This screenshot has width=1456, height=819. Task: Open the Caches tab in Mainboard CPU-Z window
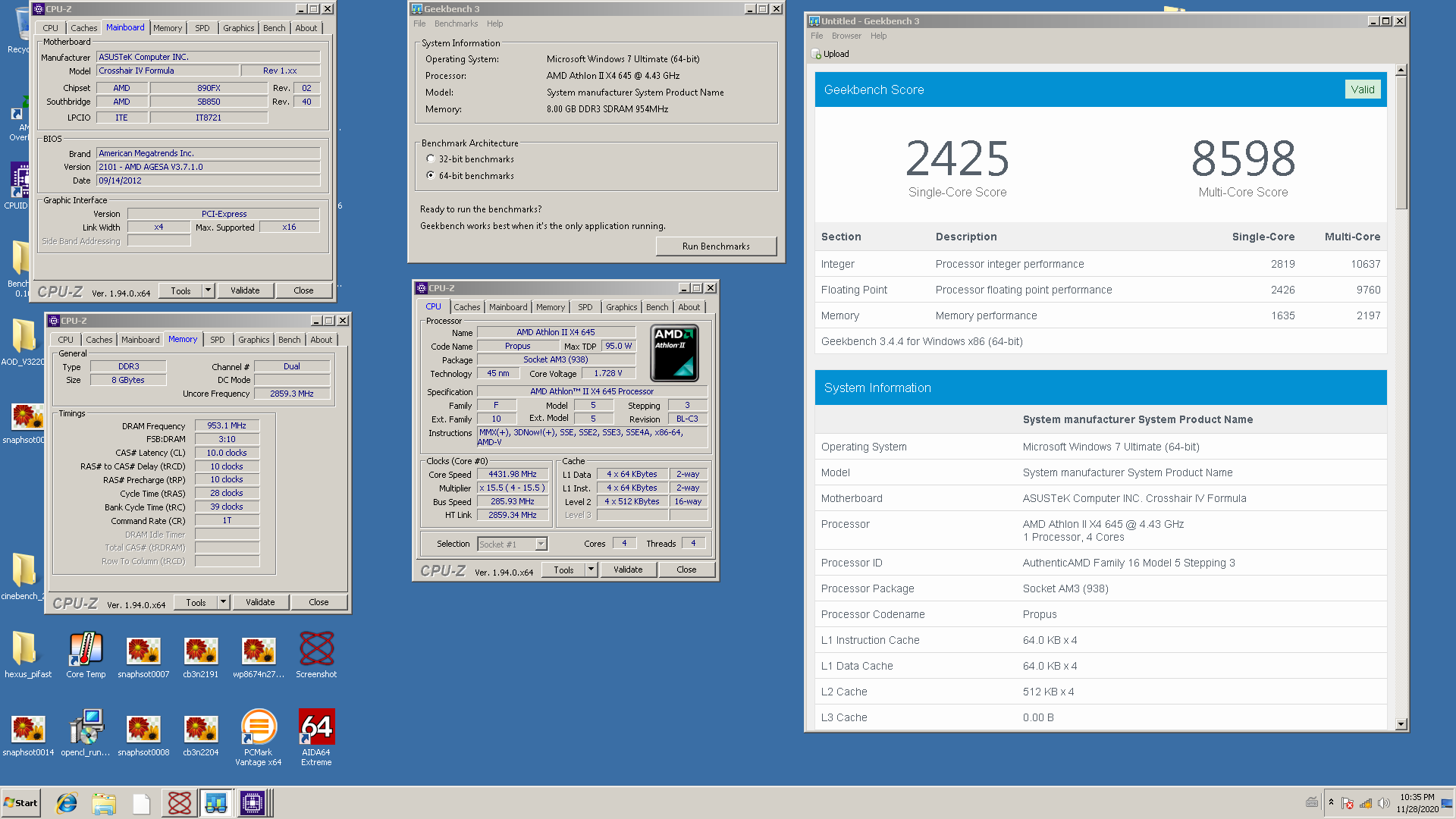click(x=84, y=28)
